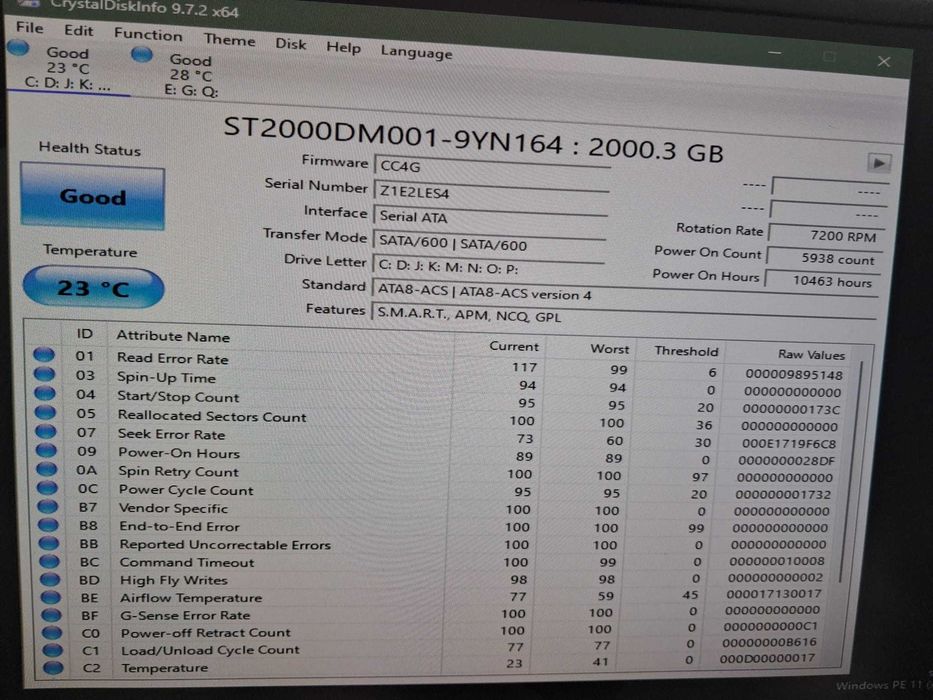
Task: Open the Language menu
Action: [x=417, y=52]
